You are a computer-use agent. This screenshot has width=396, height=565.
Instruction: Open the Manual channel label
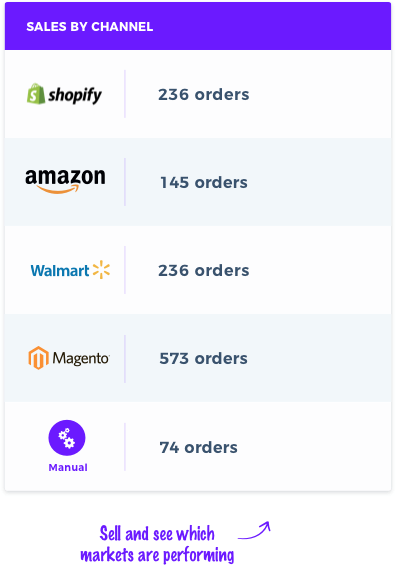click(x=68, y=468)
